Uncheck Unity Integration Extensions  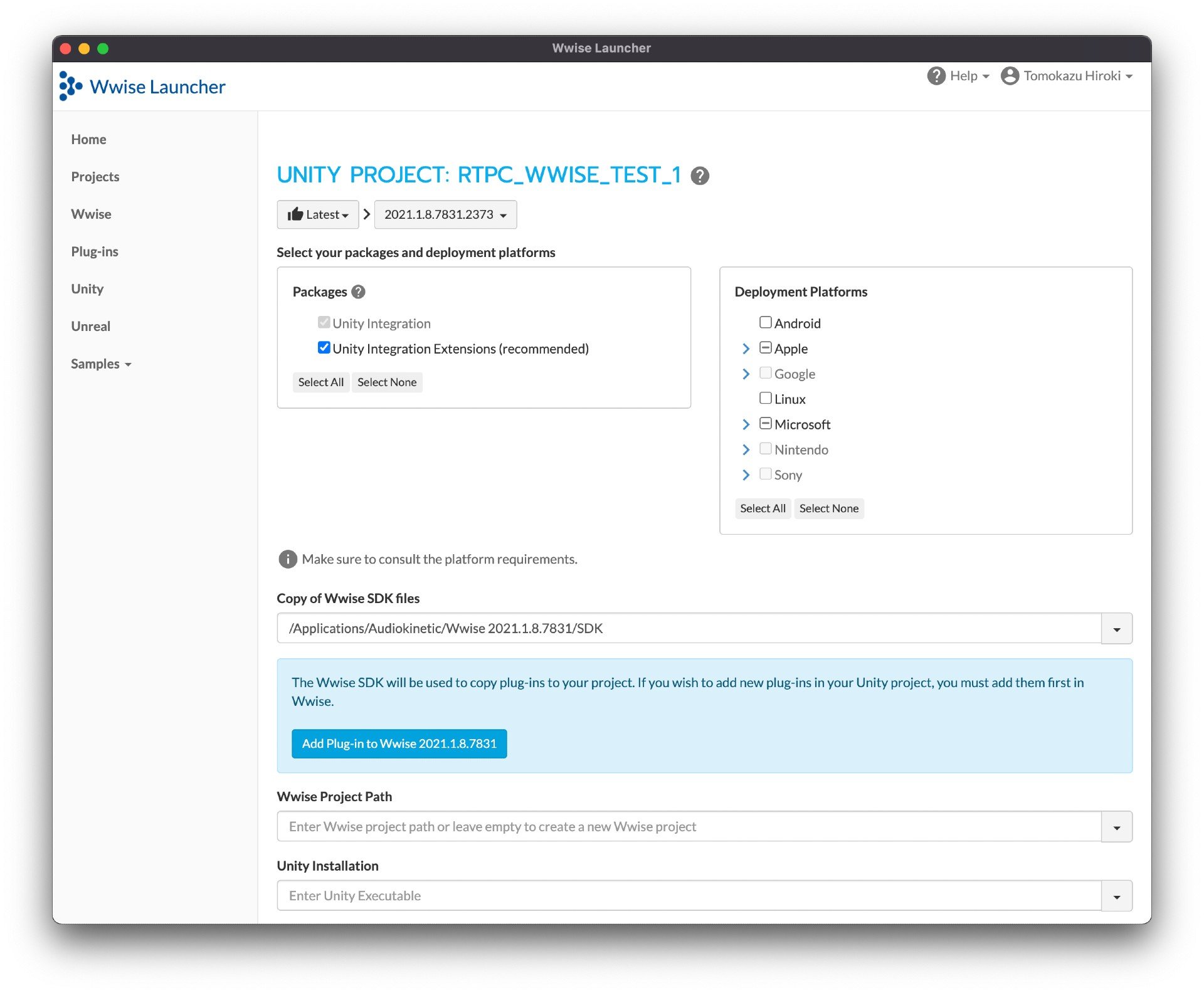[x=324, y=347]
